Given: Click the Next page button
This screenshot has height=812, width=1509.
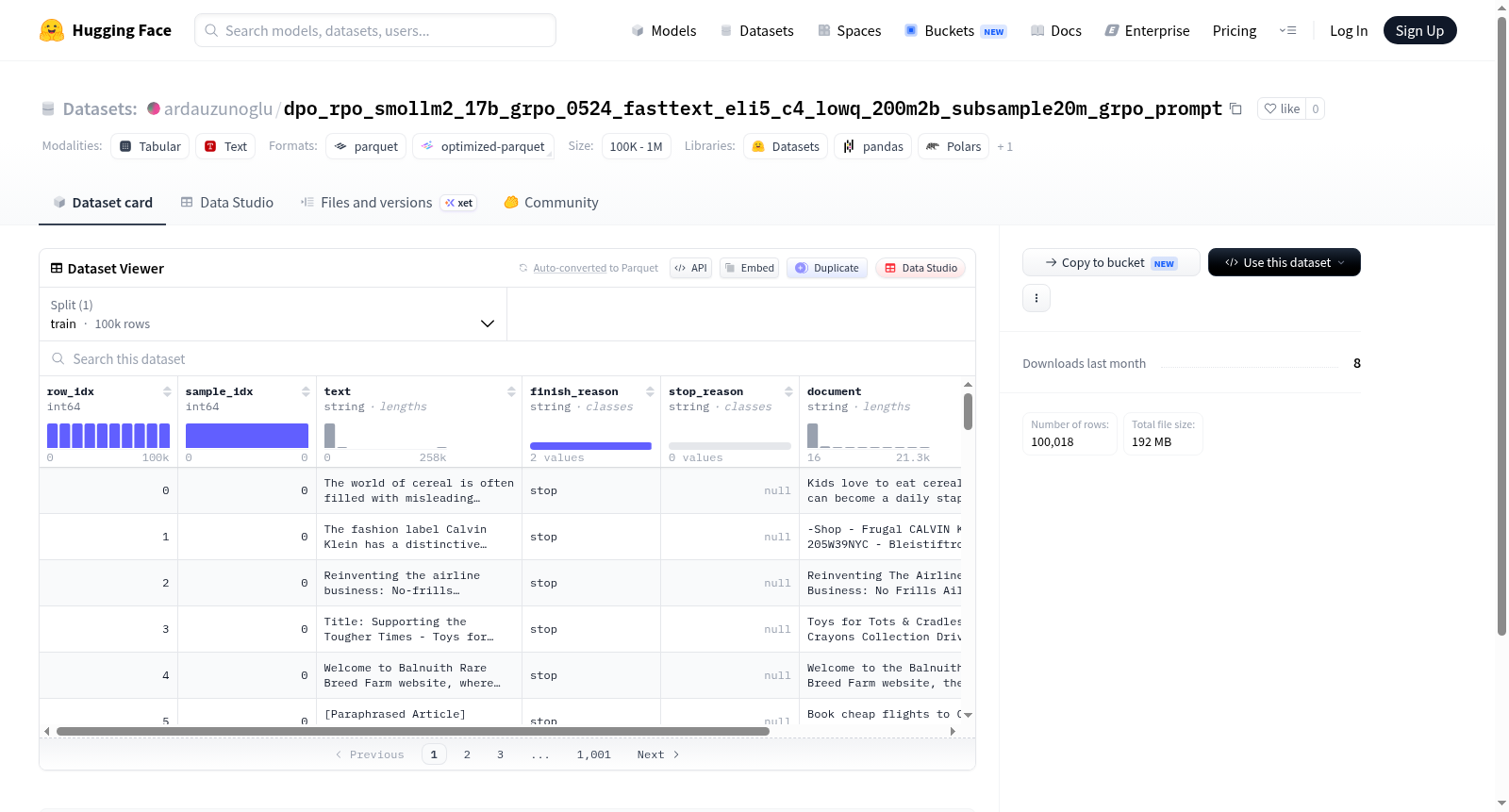Looking at the screenshot, I should click(658, 754).
